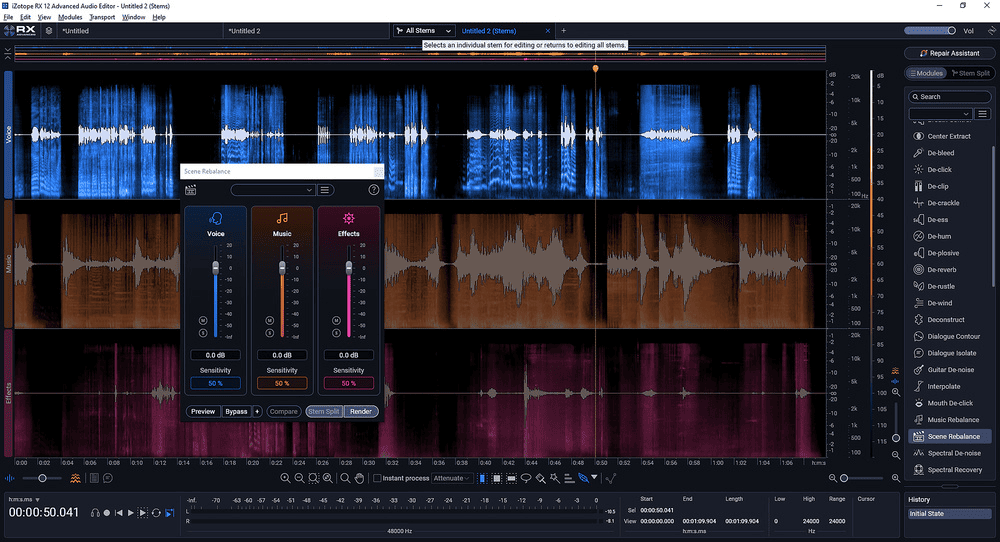Click the play selection button
Viewport: 1000px width, 542px height.
click(x=143, y=513)
